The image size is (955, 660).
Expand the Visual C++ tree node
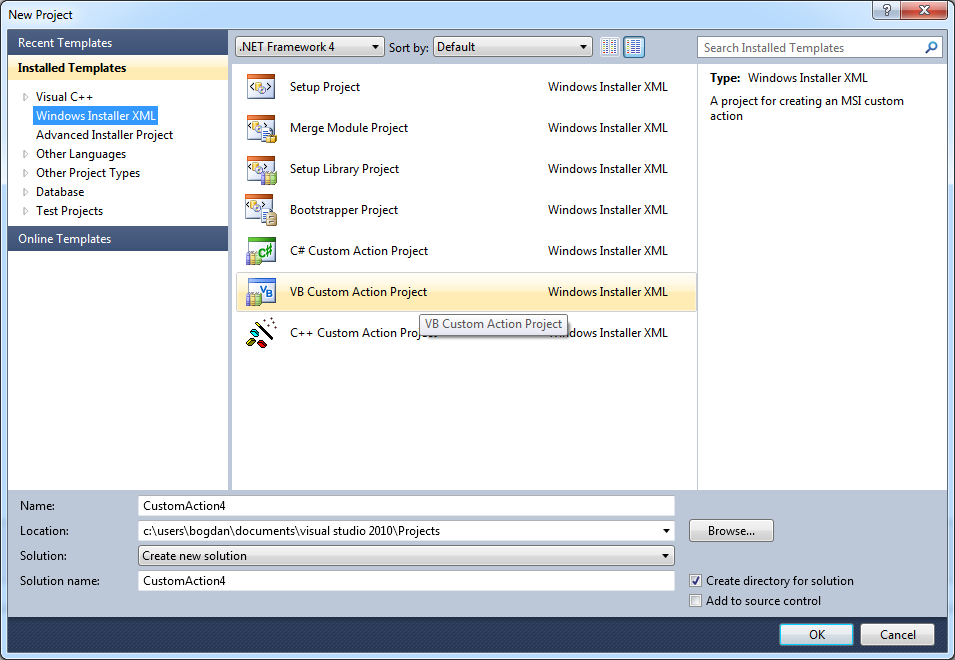click(x=26, y=97)
